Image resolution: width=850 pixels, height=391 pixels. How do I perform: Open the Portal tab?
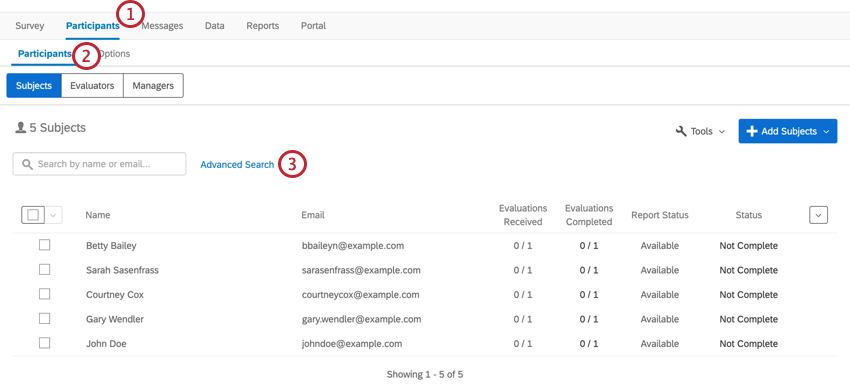(313, 25)
